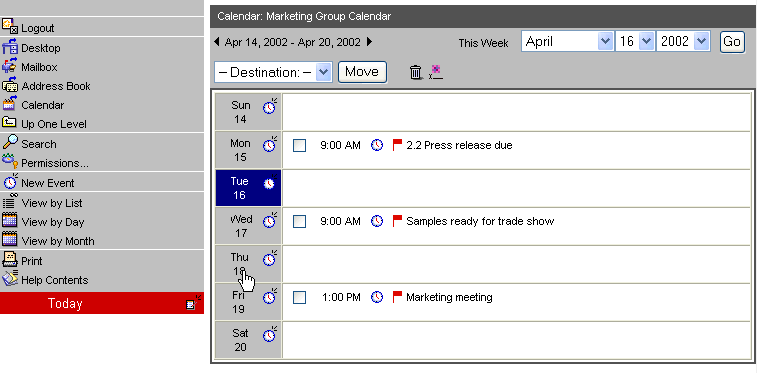Click the Move button

coord(362,72)
